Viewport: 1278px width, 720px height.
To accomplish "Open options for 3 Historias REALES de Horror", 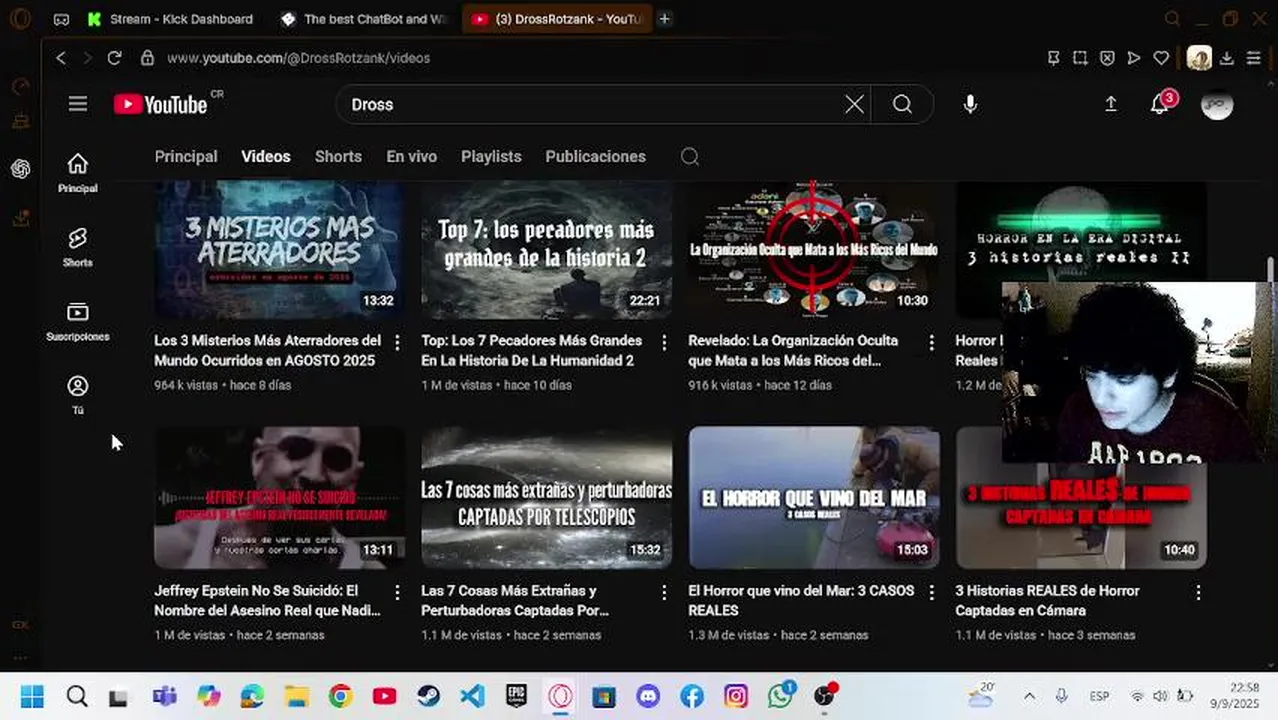I will point(1198,592).
